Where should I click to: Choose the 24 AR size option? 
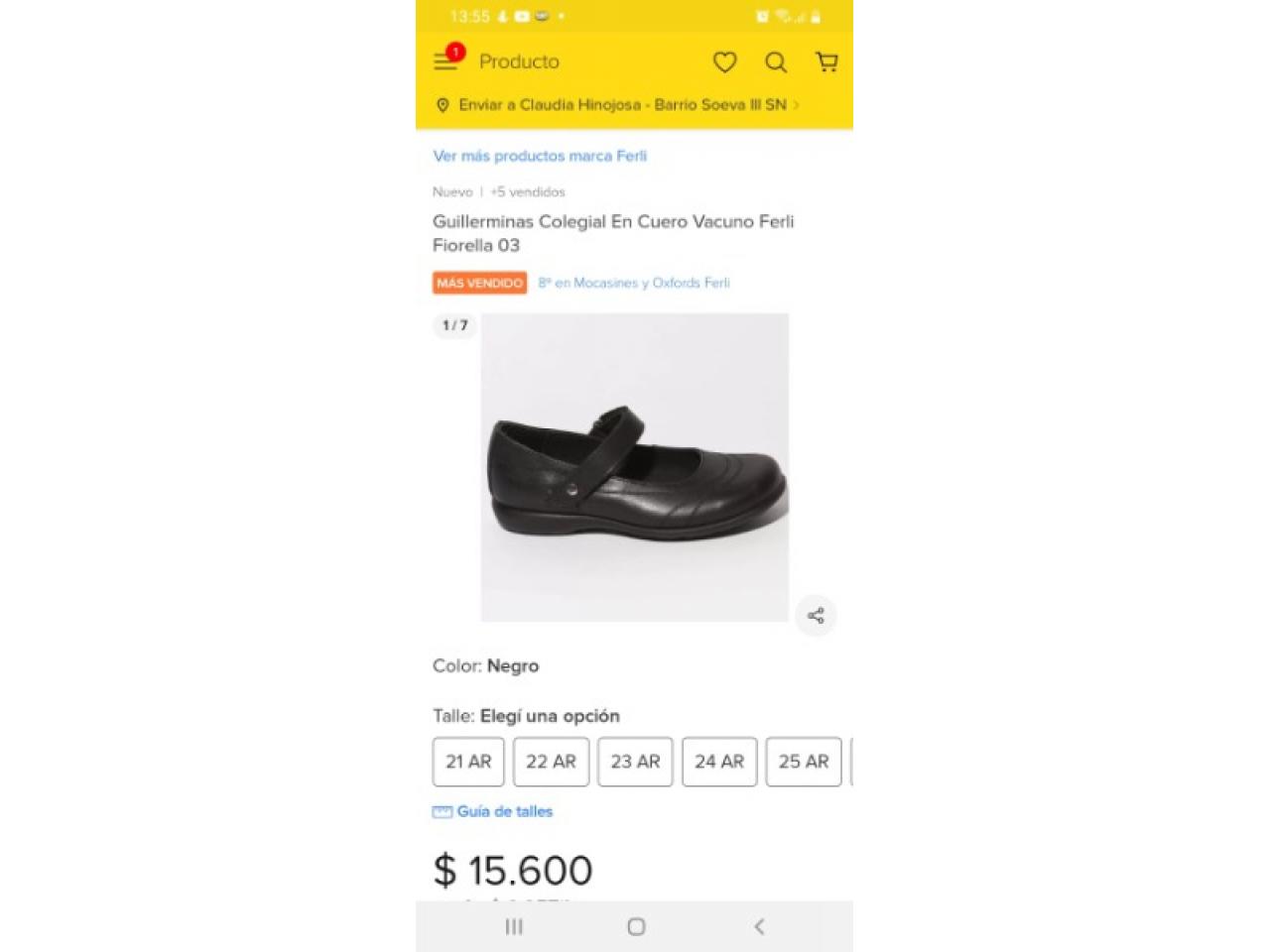(719, 762)
